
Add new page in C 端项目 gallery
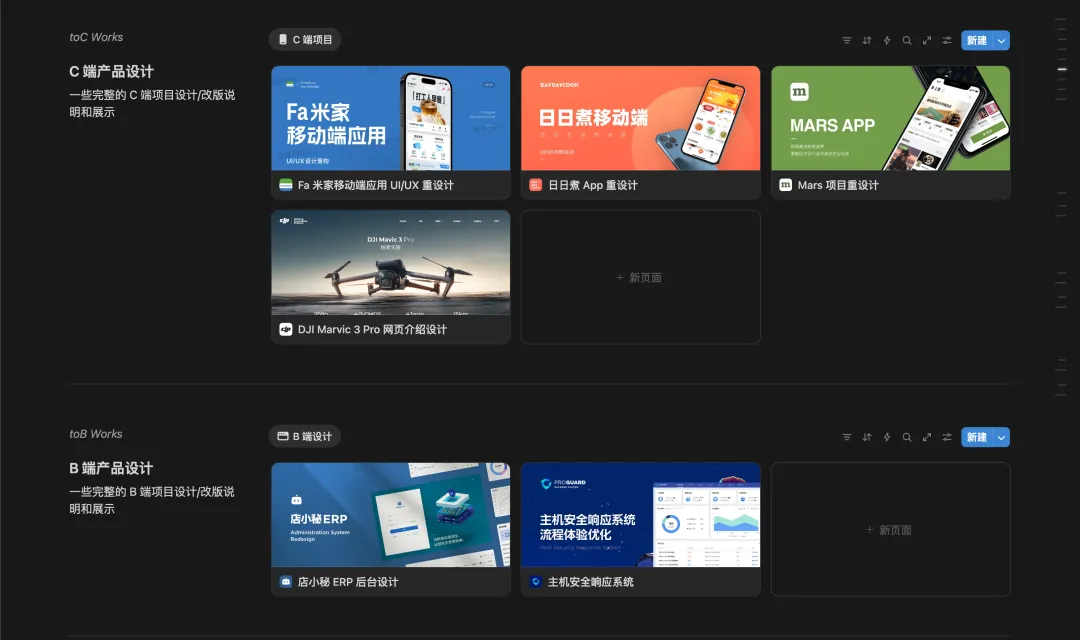click(x=641, y=277)
